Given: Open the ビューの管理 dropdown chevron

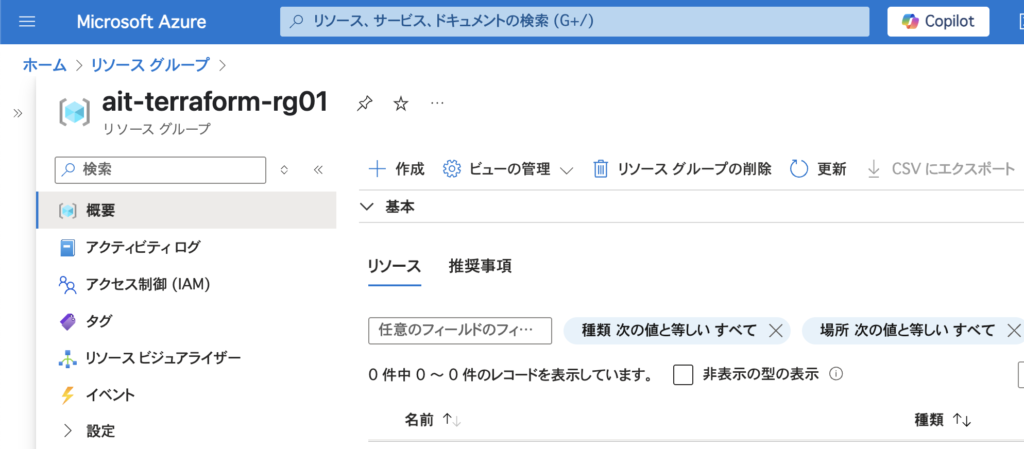Looking at the screenshot, I should click(x=566, y=171).
